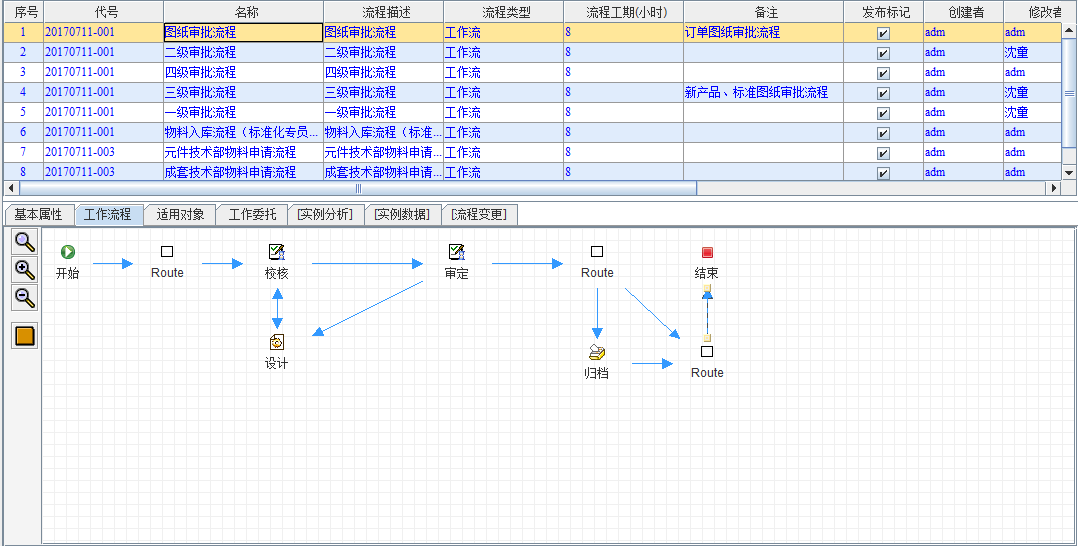Viewport: 1078px width, 546px height.
Task: Select the 校核 review node icon
Action: point(277,252)
